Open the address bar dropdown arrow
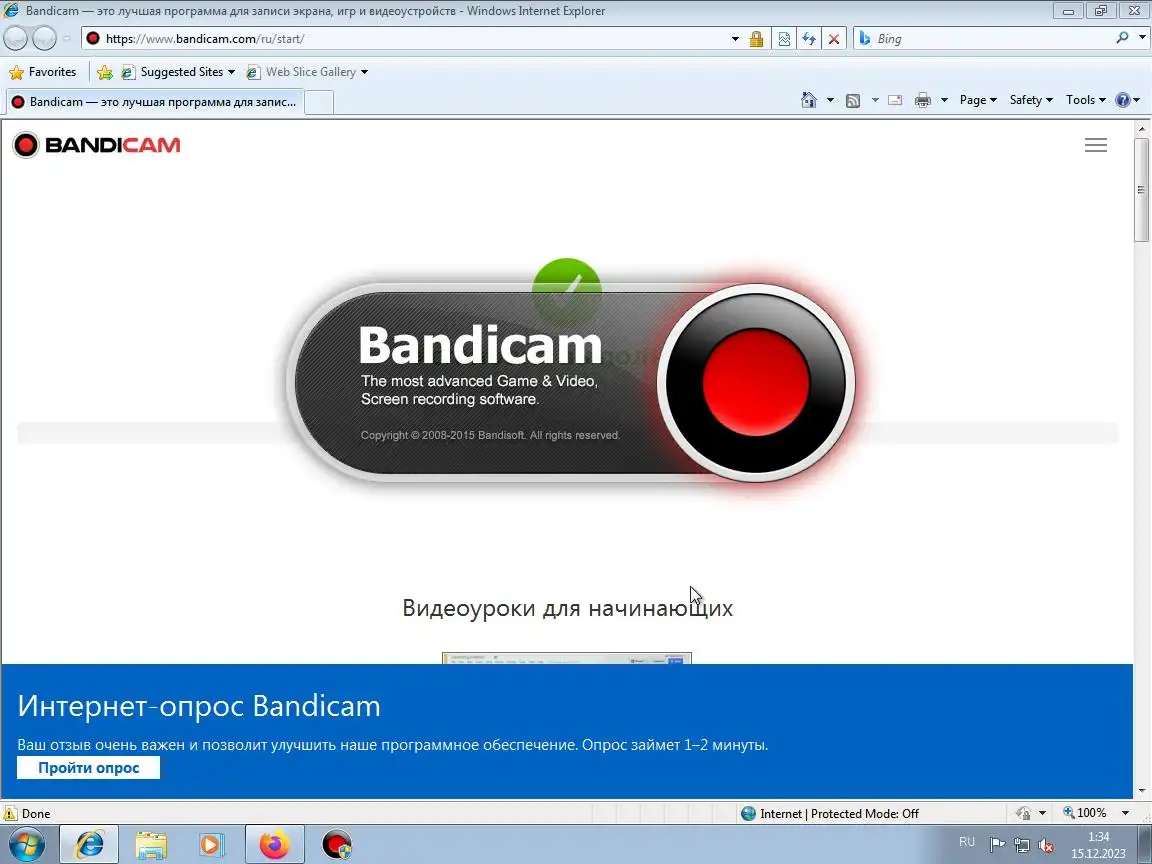The image size is (1152, 864). 735,39
